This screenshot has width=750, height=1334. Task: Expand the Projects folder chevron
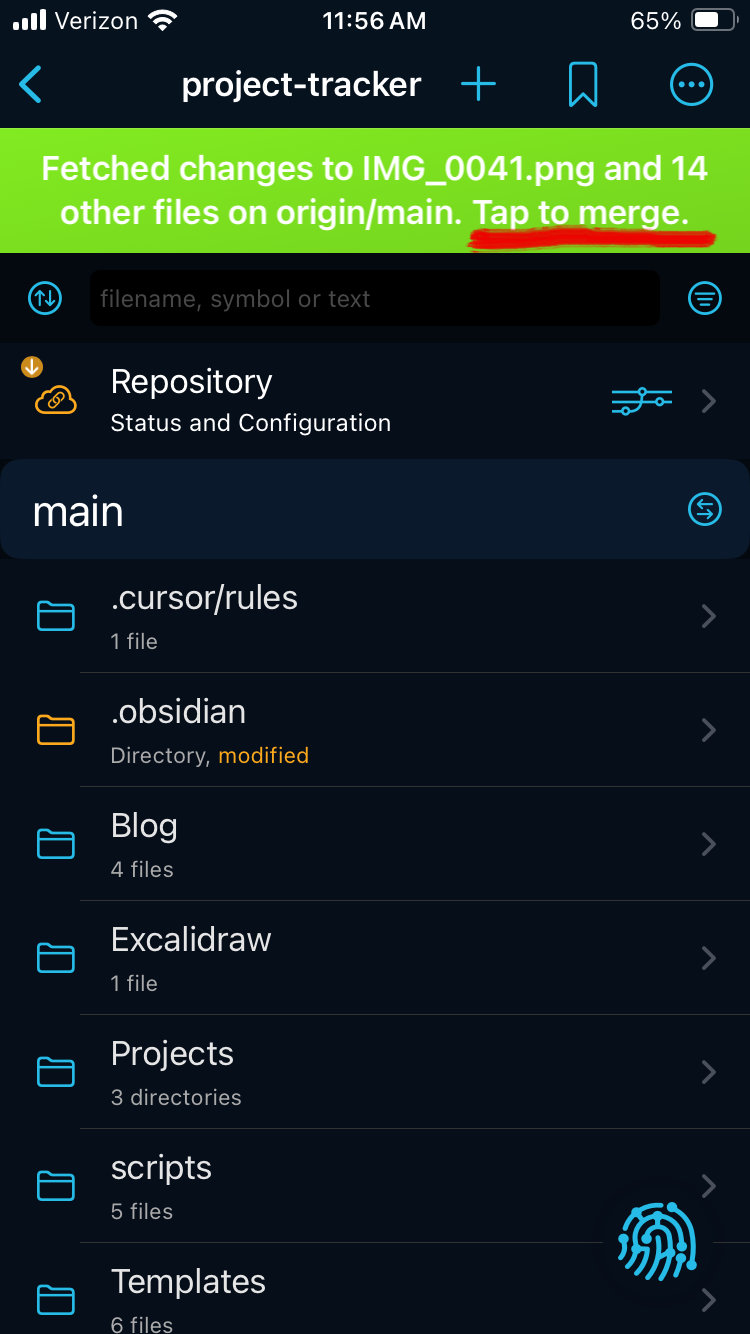click(709, 1072)
